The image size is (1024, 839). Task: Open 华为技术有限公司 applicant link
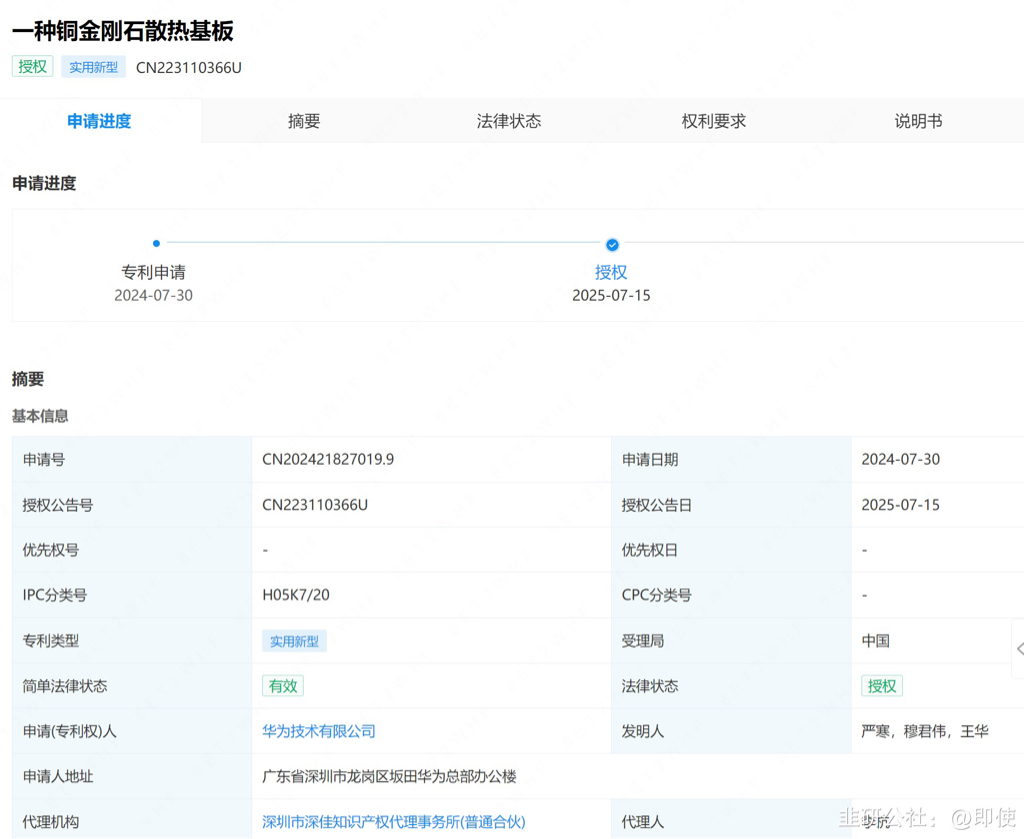(319, 731)
